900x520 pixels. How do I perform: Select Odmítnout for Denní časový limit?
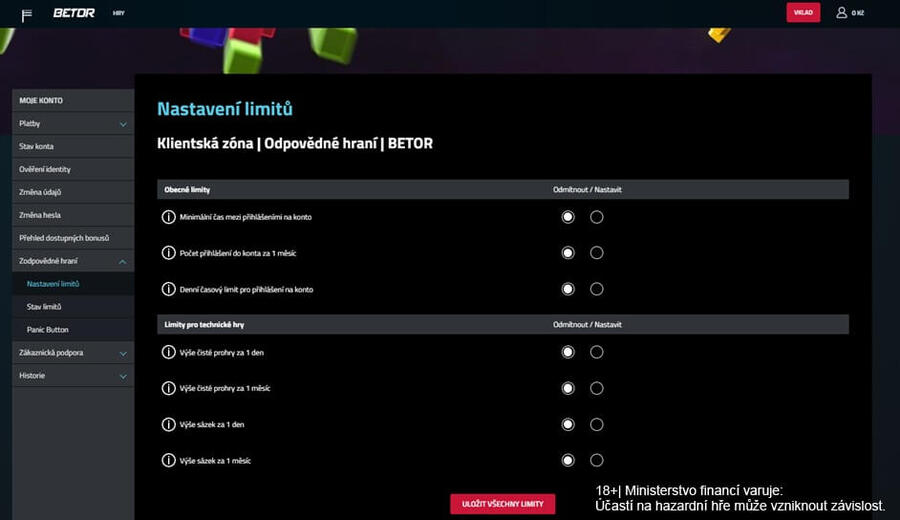[x=568, y=289]
